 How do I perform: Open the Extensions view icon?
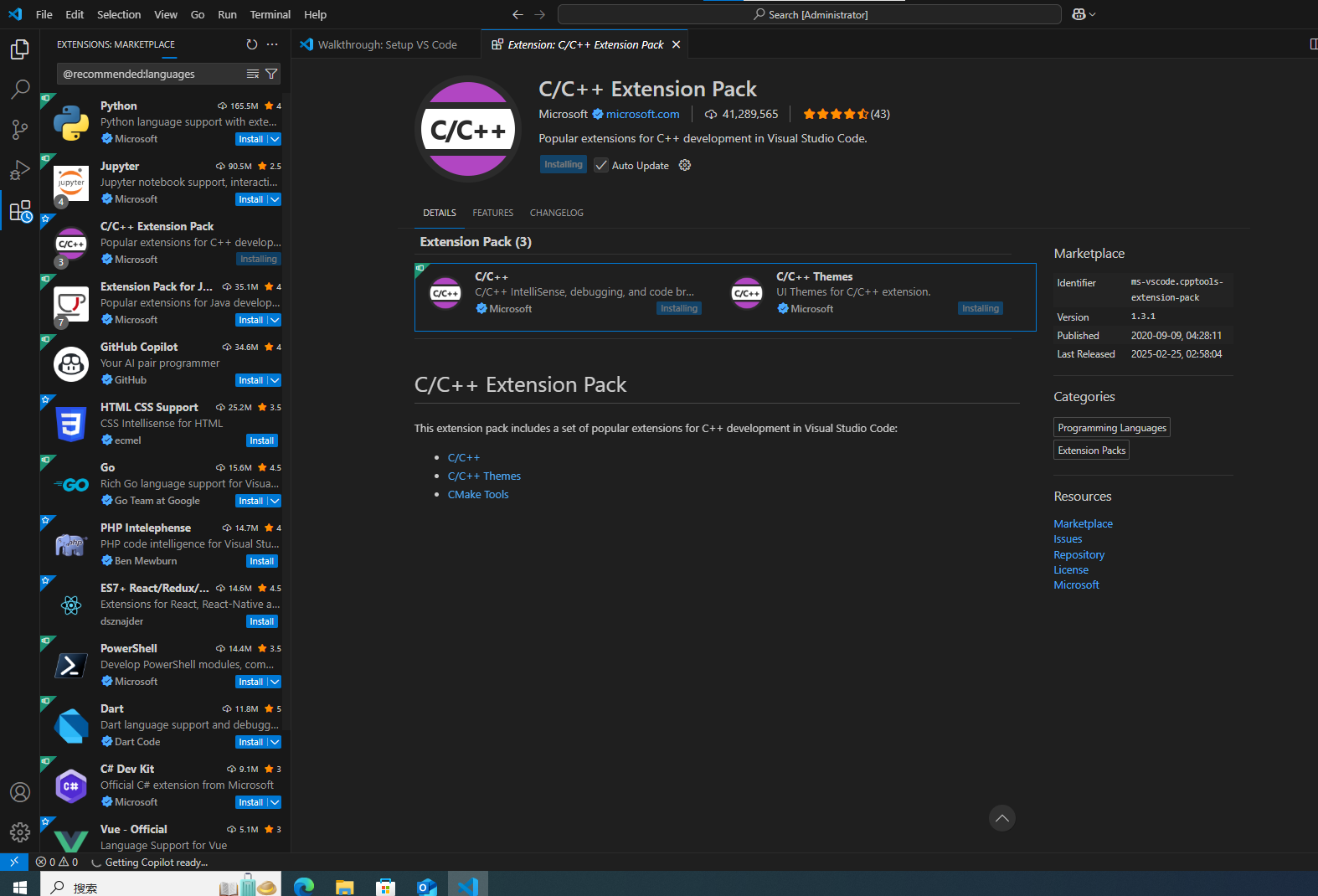(20, 210)
